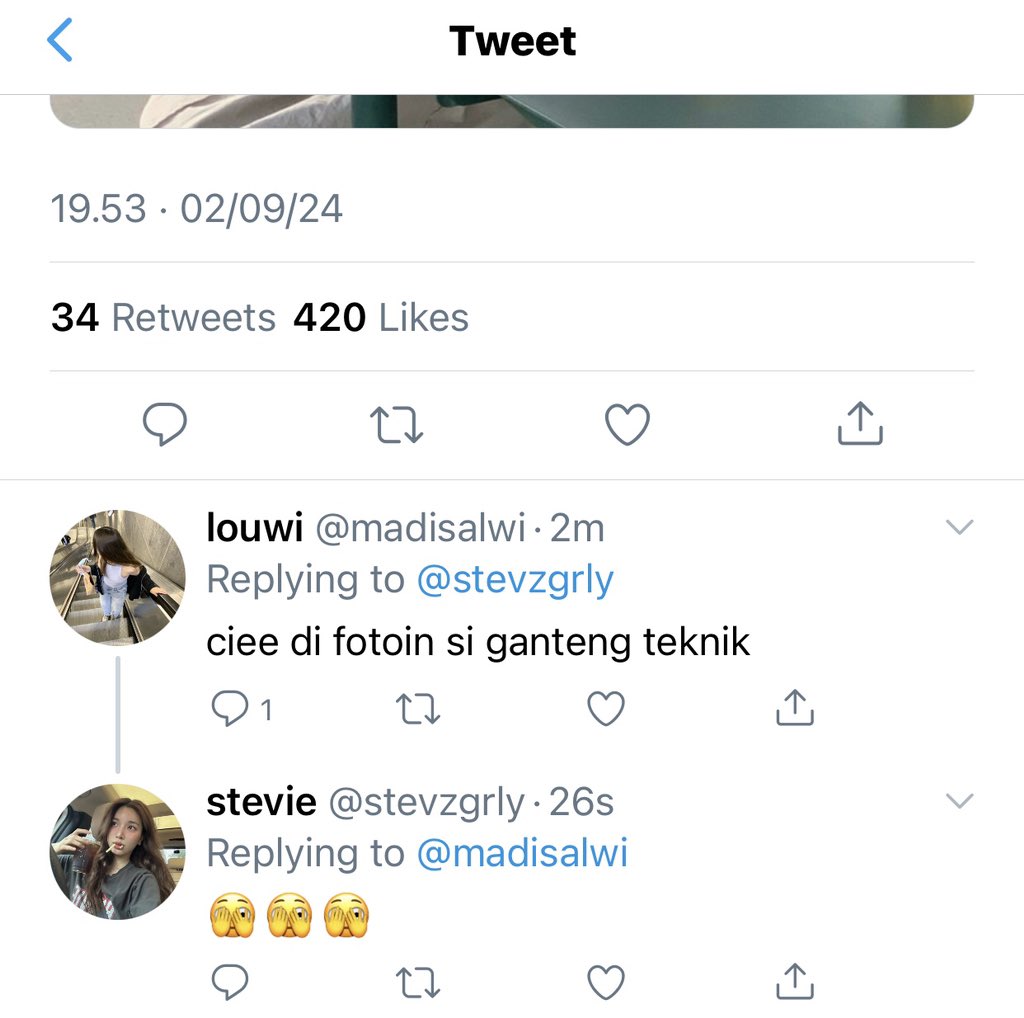
Task: Open replies on louwi's comment
Action: click(x=242, y=708)
